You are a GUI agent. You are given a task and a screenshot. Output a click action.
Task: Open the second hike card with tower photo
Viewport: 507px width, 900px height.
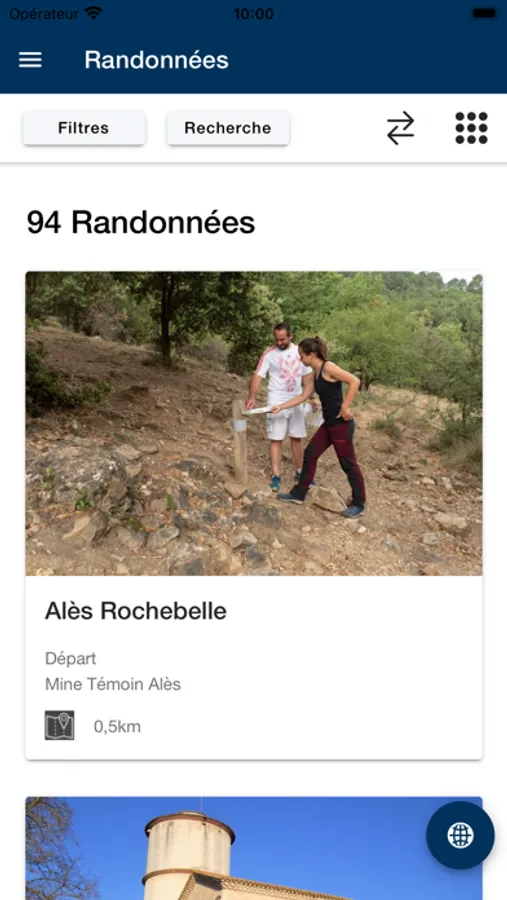254,848
